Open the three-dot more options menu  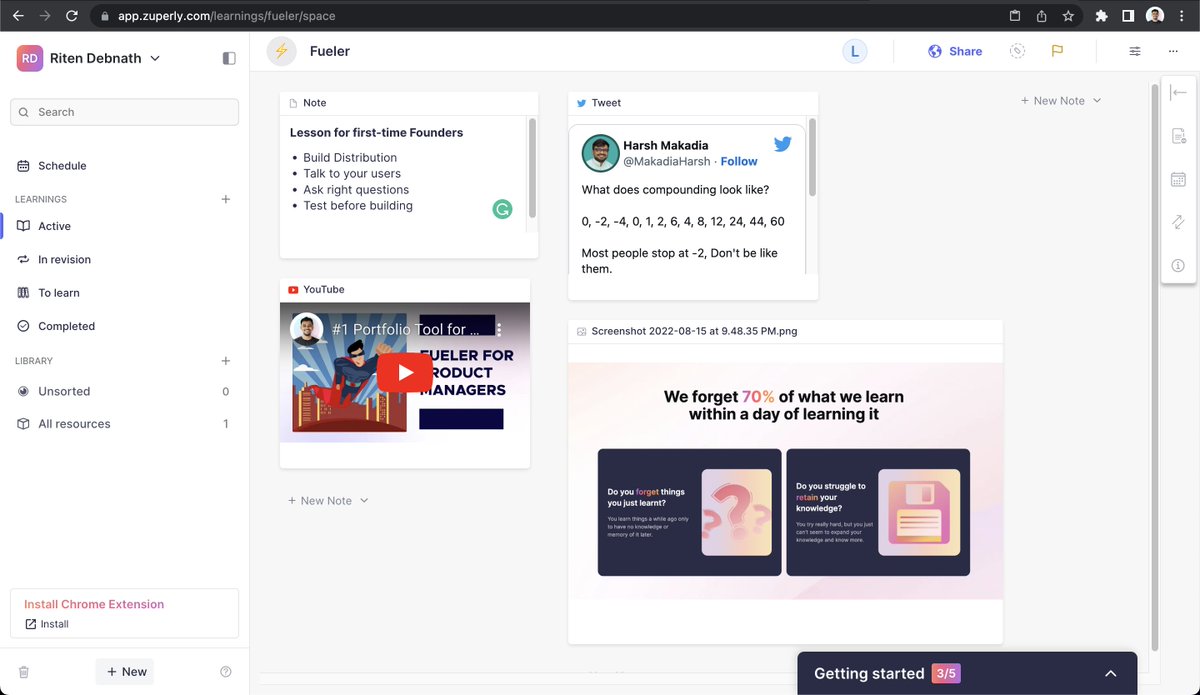1173,51
